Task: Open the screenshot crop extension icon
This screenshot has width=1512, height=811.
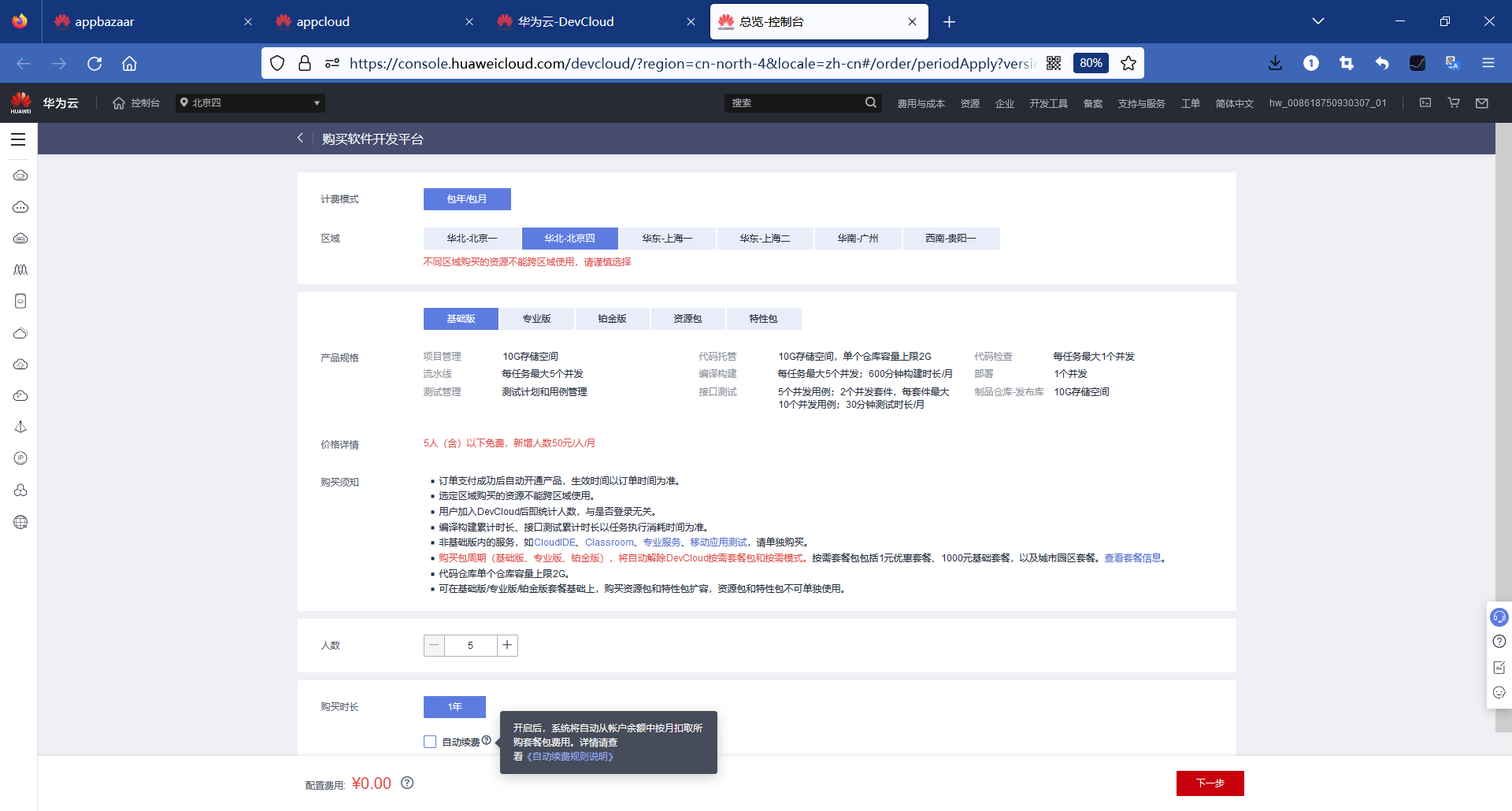Action: click(1347, 63)
